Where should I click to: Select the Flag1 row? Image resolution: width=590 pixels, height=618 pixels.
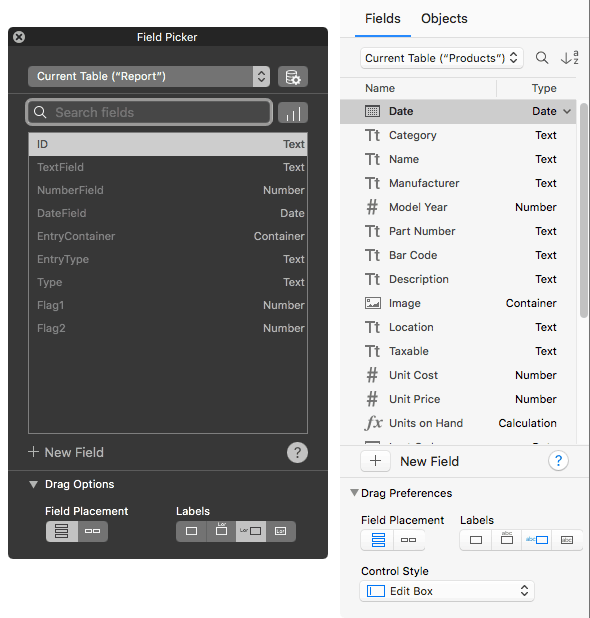[x=168, y=305]
